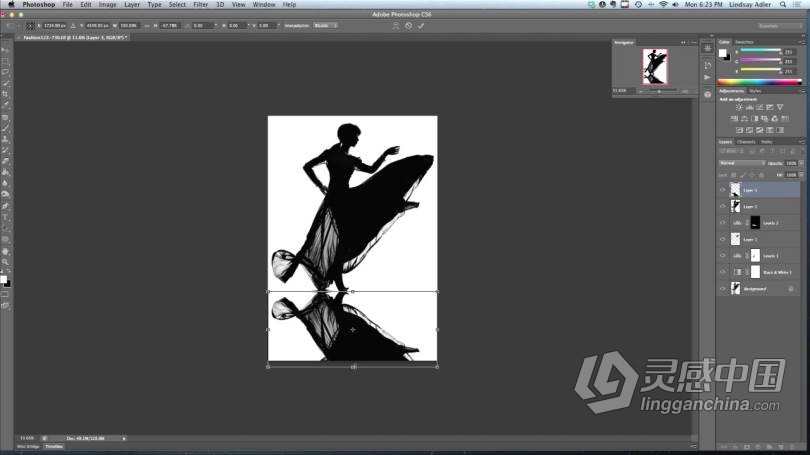
Task: Select the Levels 2 layer mask thumbnail
Action: 755,223
